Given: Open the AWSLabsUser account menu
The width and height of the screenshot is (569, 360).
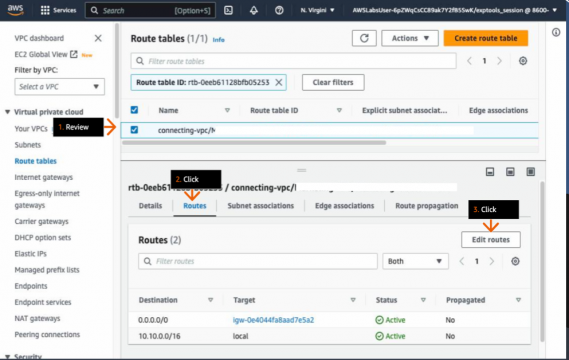Looking at the screenshot, I should [454, 10].
